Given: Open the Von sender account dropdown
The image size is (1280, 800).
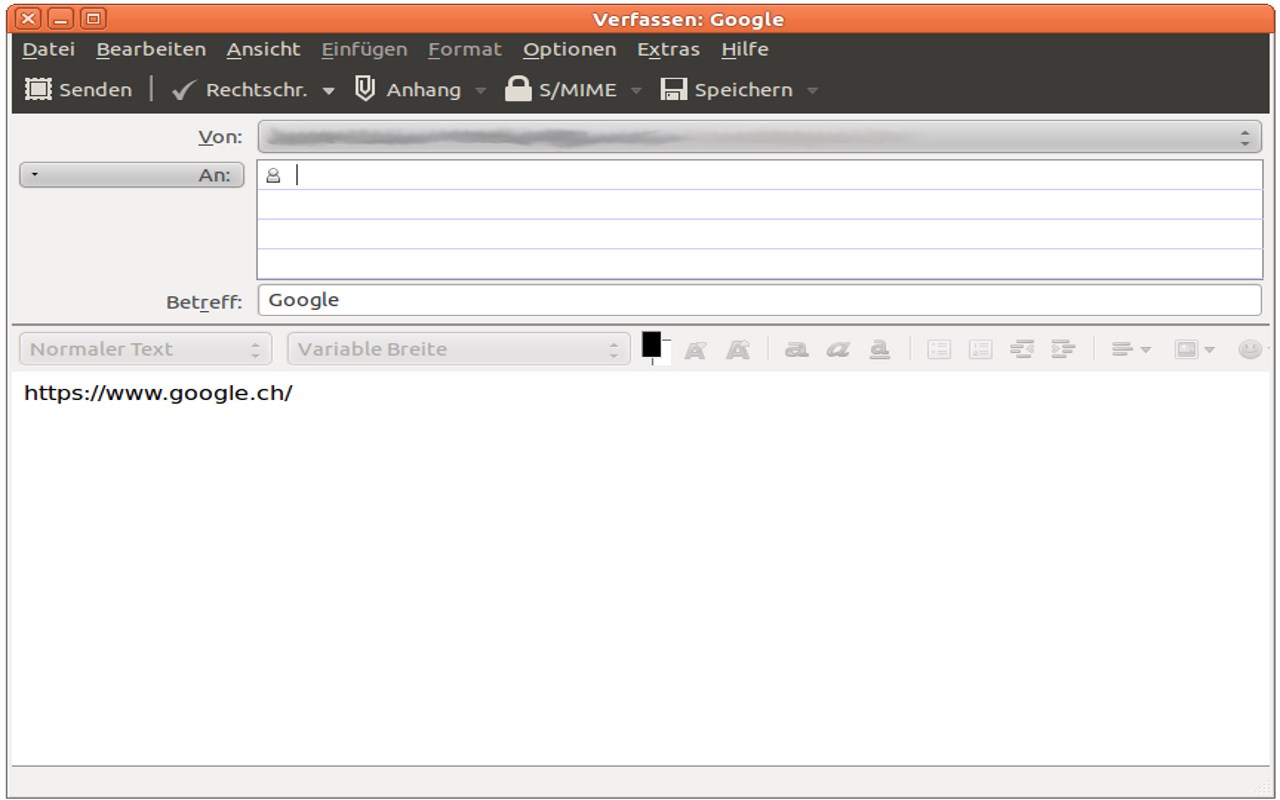Looking at the screenshot, I should pos(760,137).
